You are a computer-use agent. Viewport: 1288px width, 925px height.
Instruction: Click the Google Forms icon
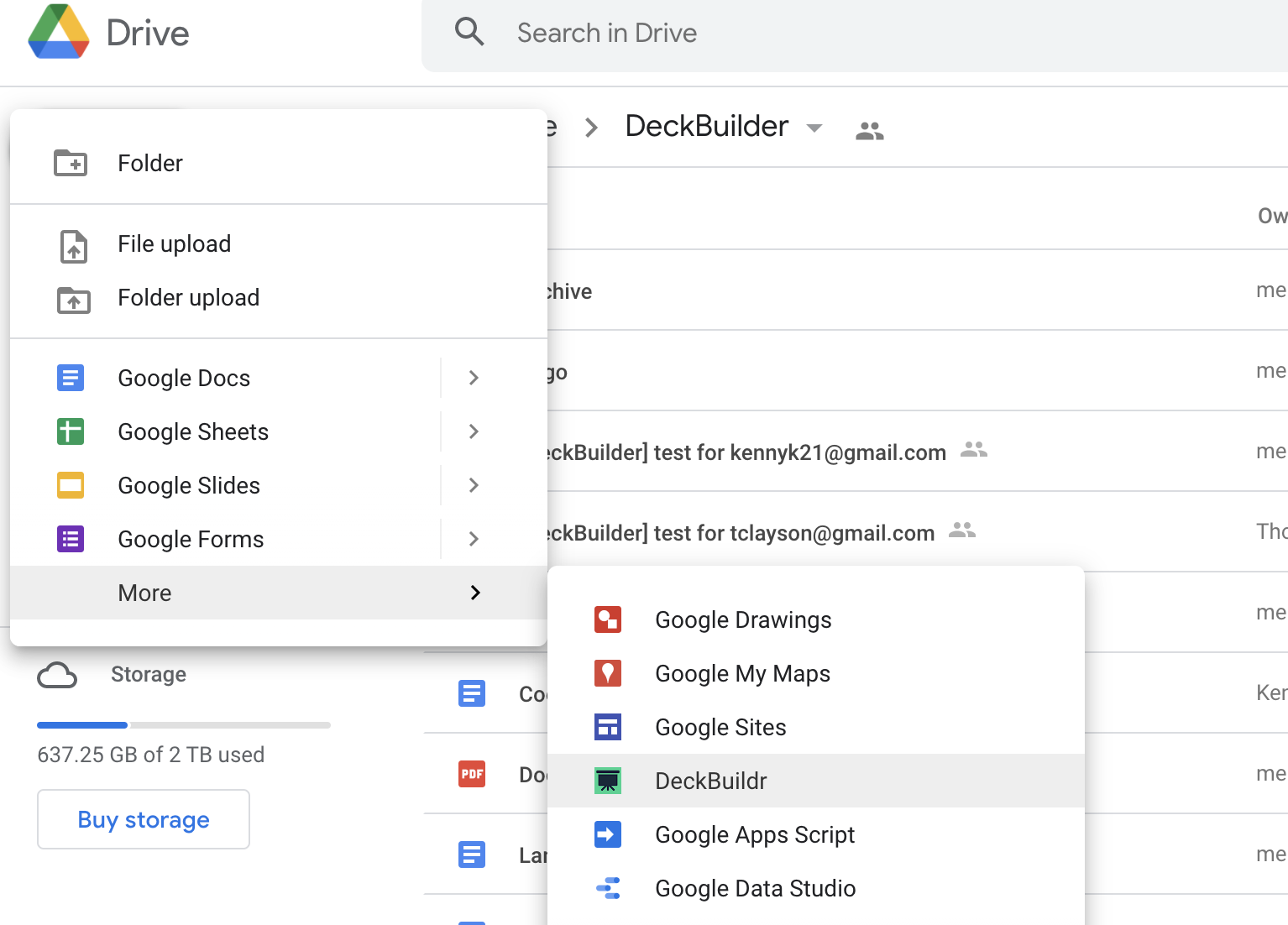71,539
